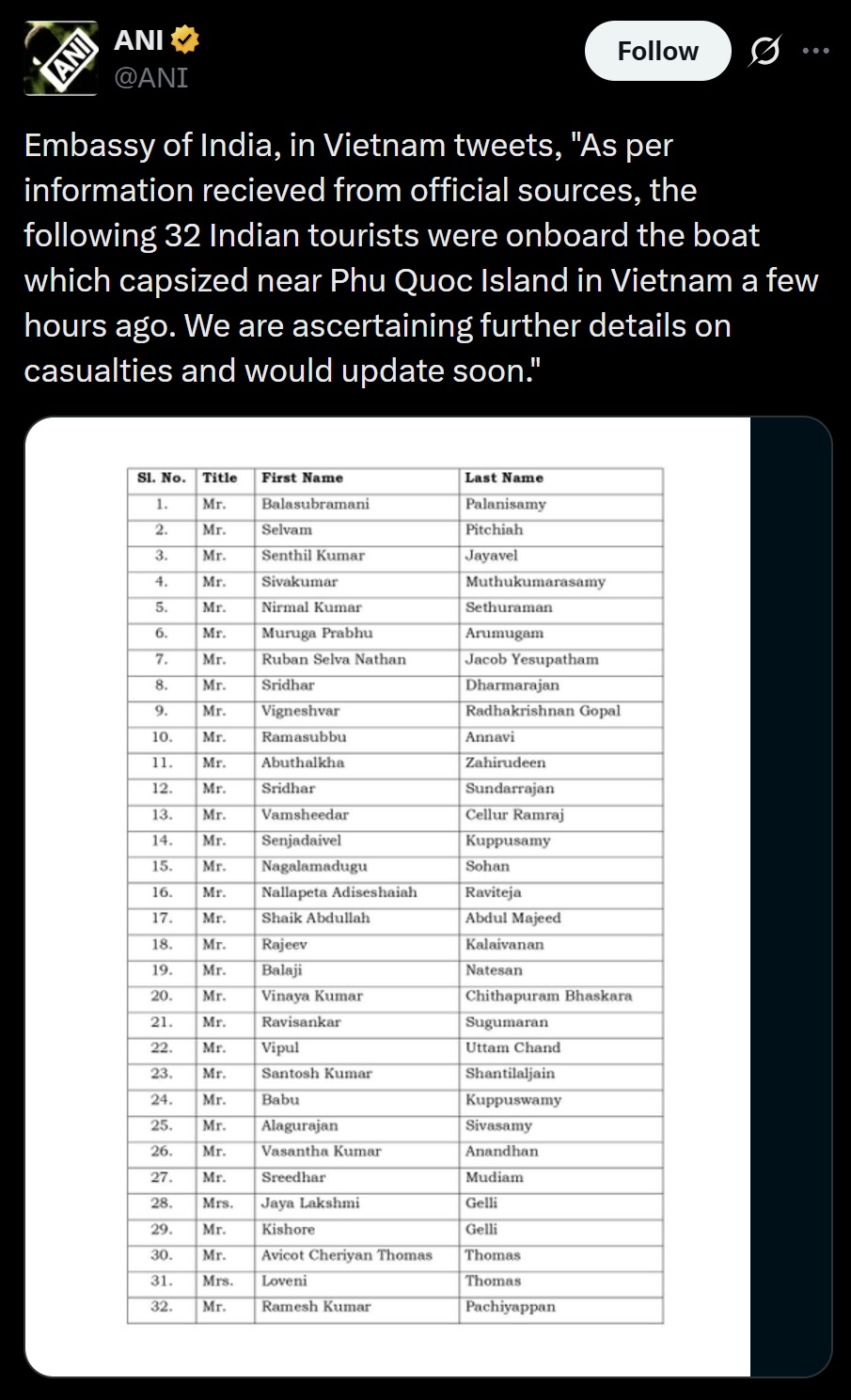Open the three-dot more options menu
The image size is (851, 1400).
point(815,51)
